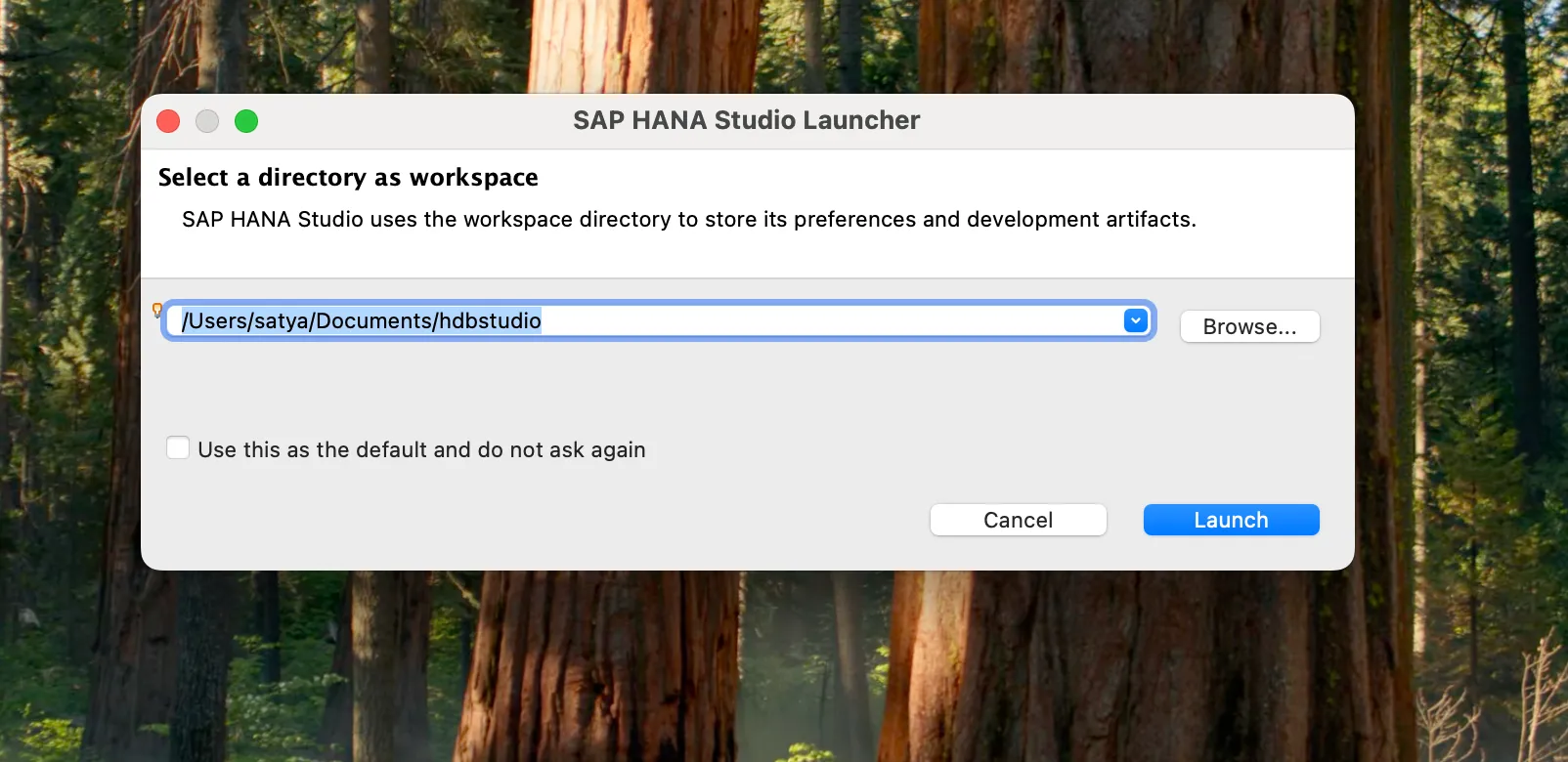Click the Launch button
The width and height of the screenshot is (1568, 762).
(x=1231, y=520)
